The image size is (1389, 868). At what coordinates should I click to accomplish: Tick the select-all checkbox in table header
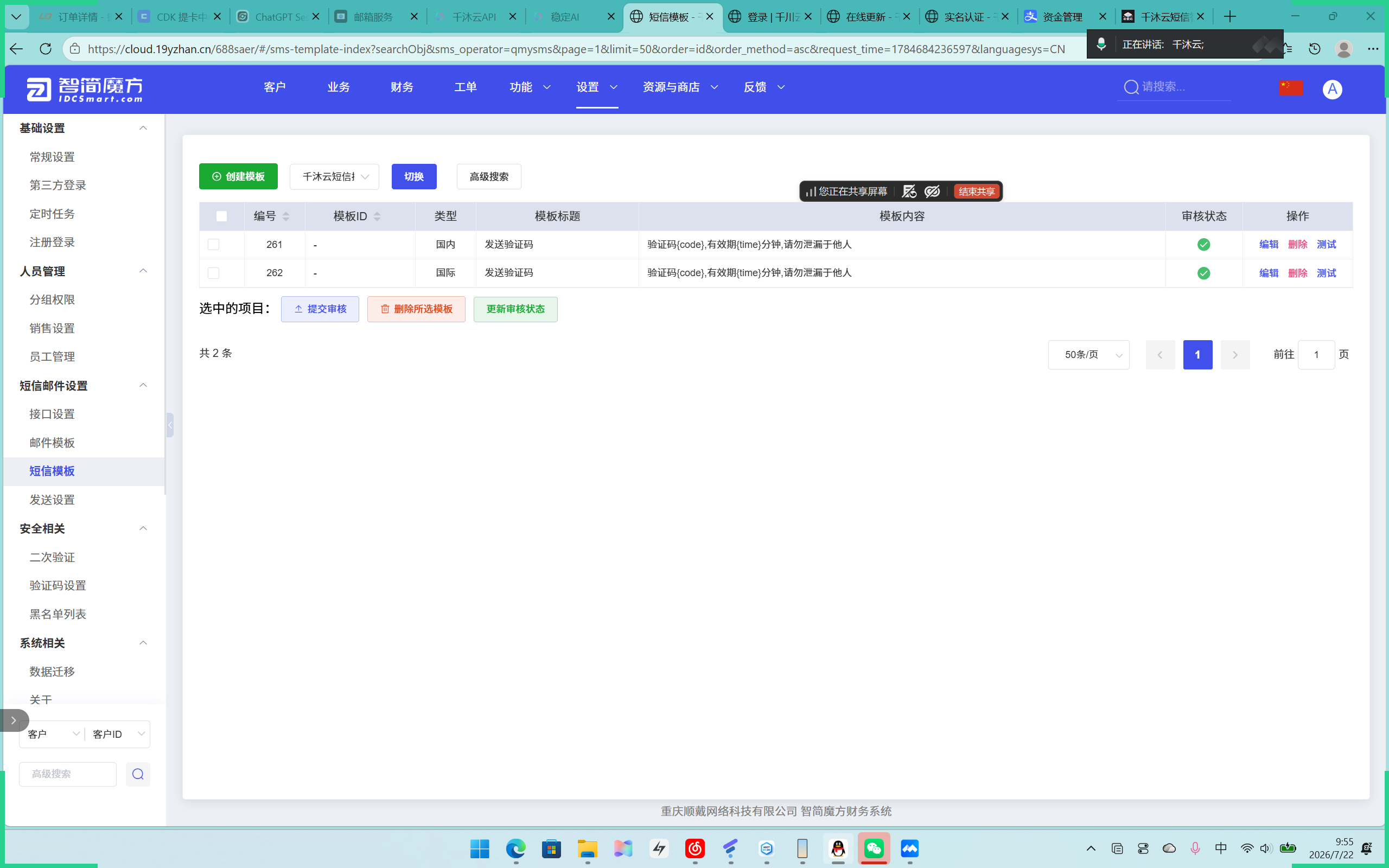tap(221, 216)
